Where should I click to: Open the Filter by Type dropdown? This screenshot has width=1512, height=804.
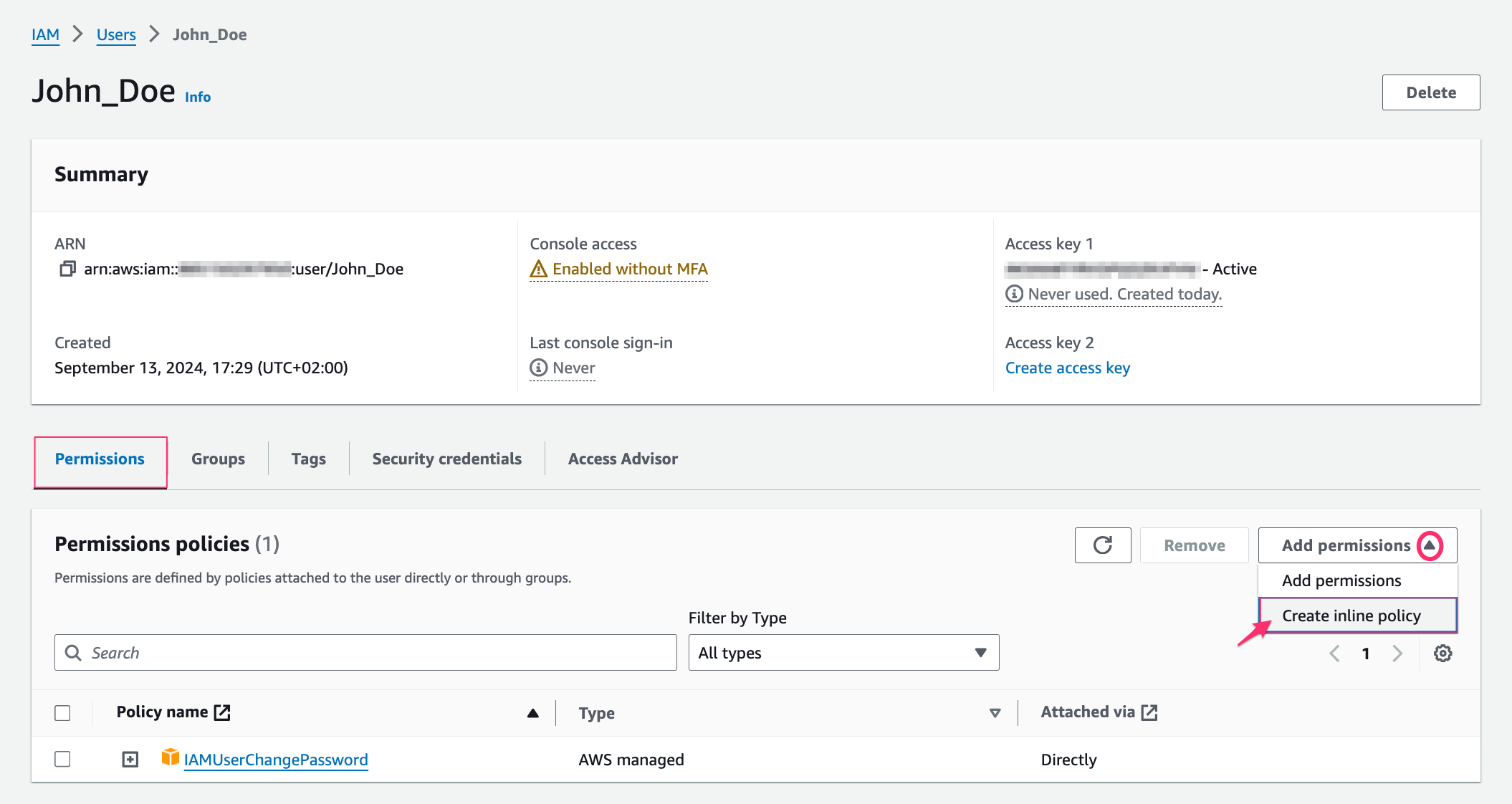840,652
